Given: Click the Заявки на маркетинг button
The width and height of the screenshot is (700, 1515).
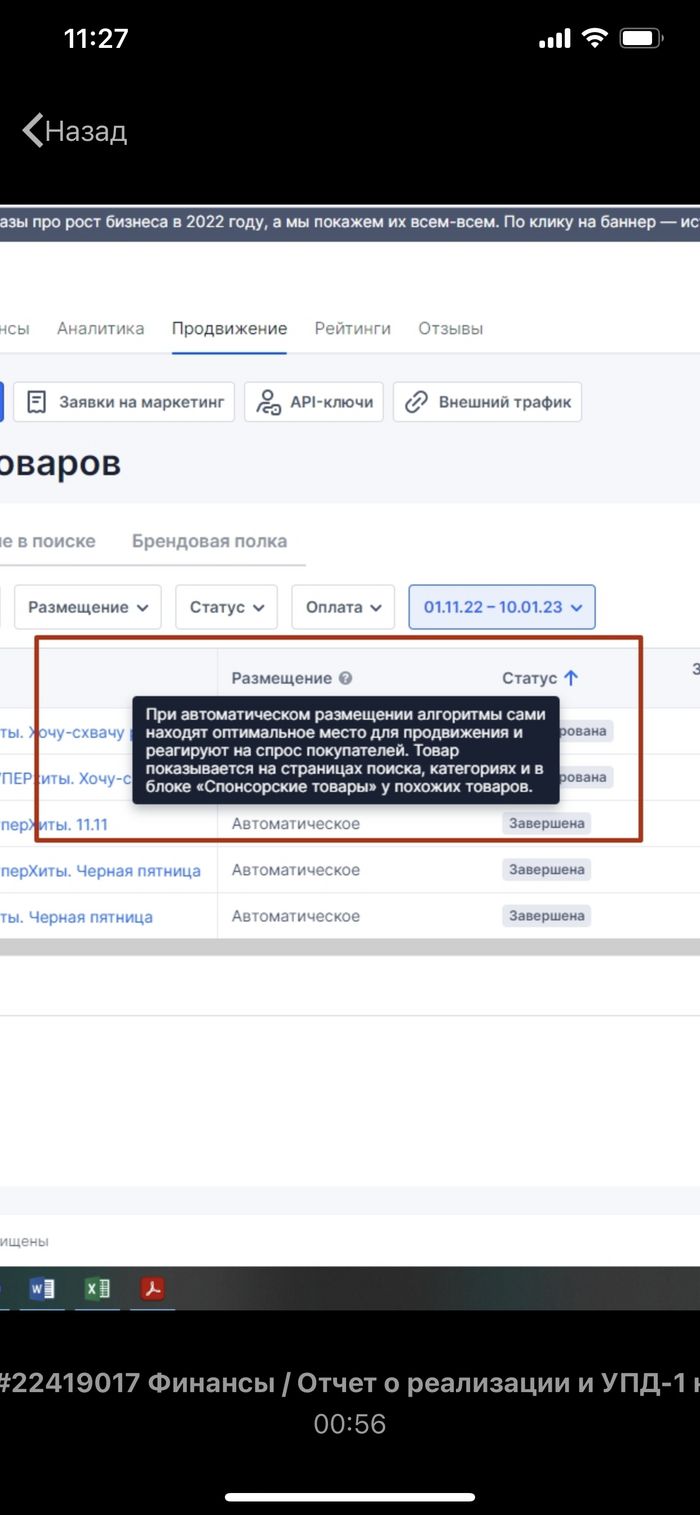Looking at the screenshot, I should pos(124,402).
